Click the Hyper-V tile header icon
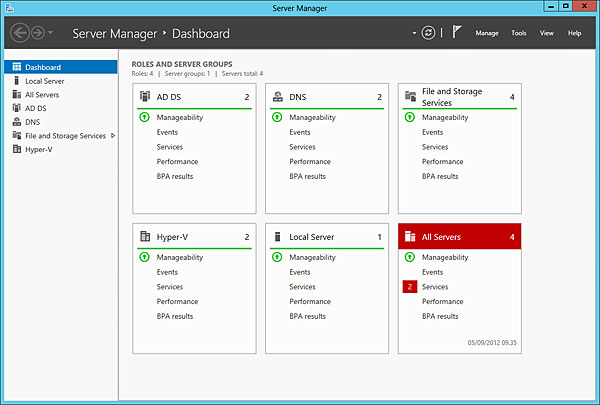 click(145, 236)
